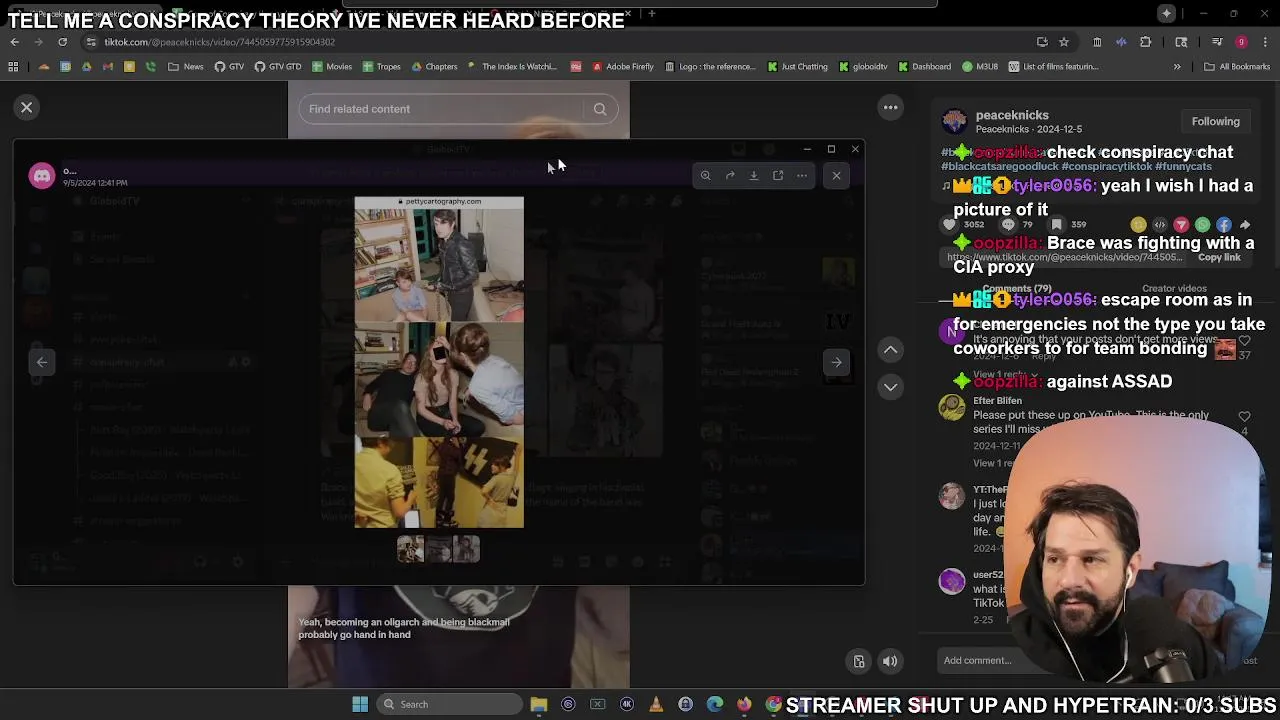
Task: Bookmark this page with the star icon
Action: 1064,42
